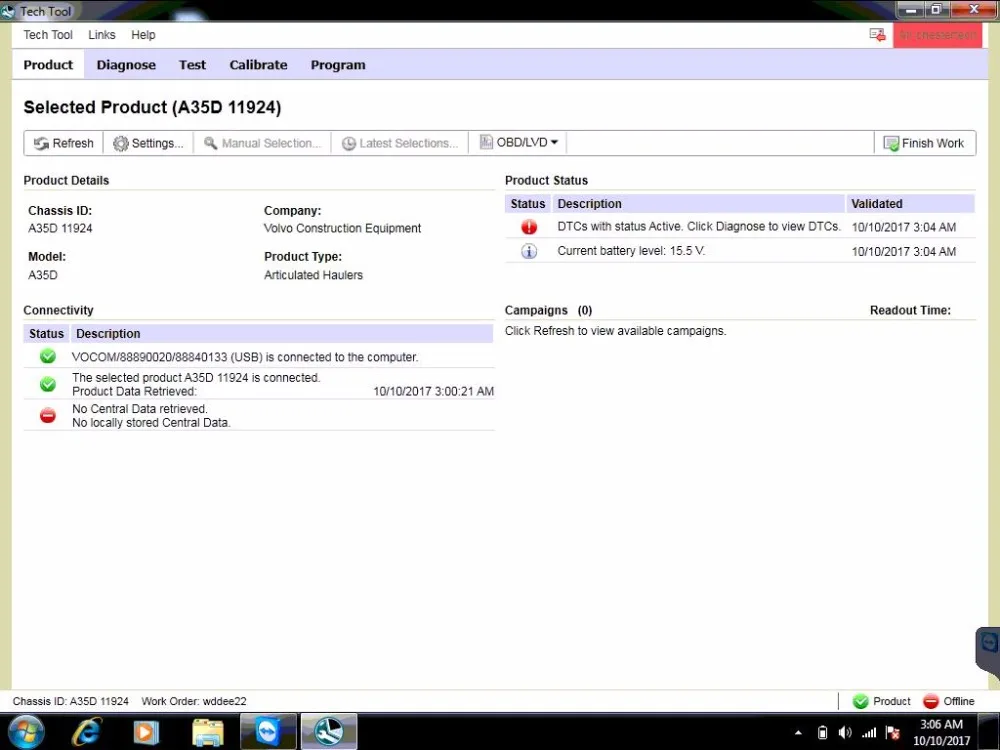Click the taskbar clock showing 3:06 AM
The width and height of the screenshot is (1000, 750).
[x=941, y=732]
